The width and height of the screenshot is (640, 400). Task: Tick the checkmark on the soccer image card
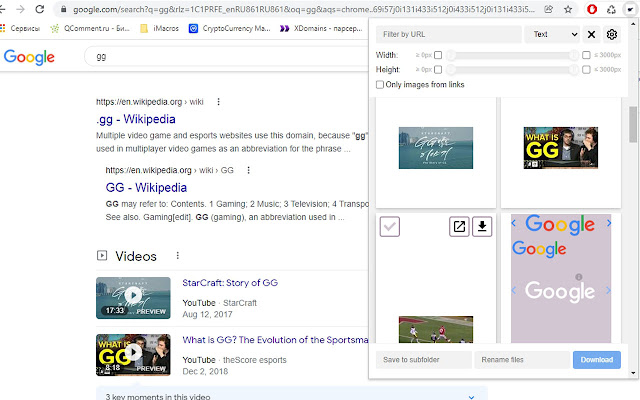click(x=390, y=227)
